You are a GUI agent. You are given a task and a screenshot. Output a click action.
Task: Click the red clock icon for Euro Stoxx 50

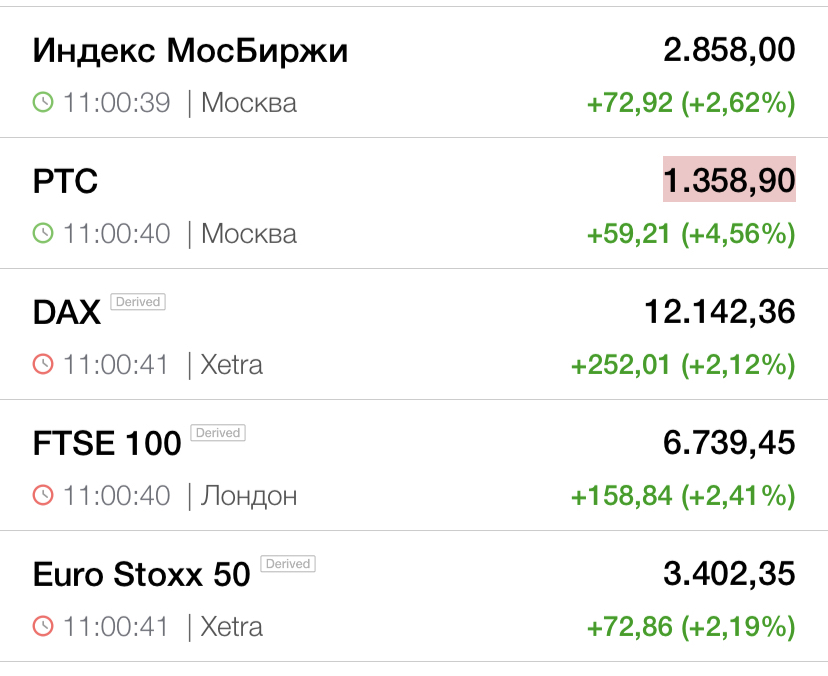(x=43, y=627)
